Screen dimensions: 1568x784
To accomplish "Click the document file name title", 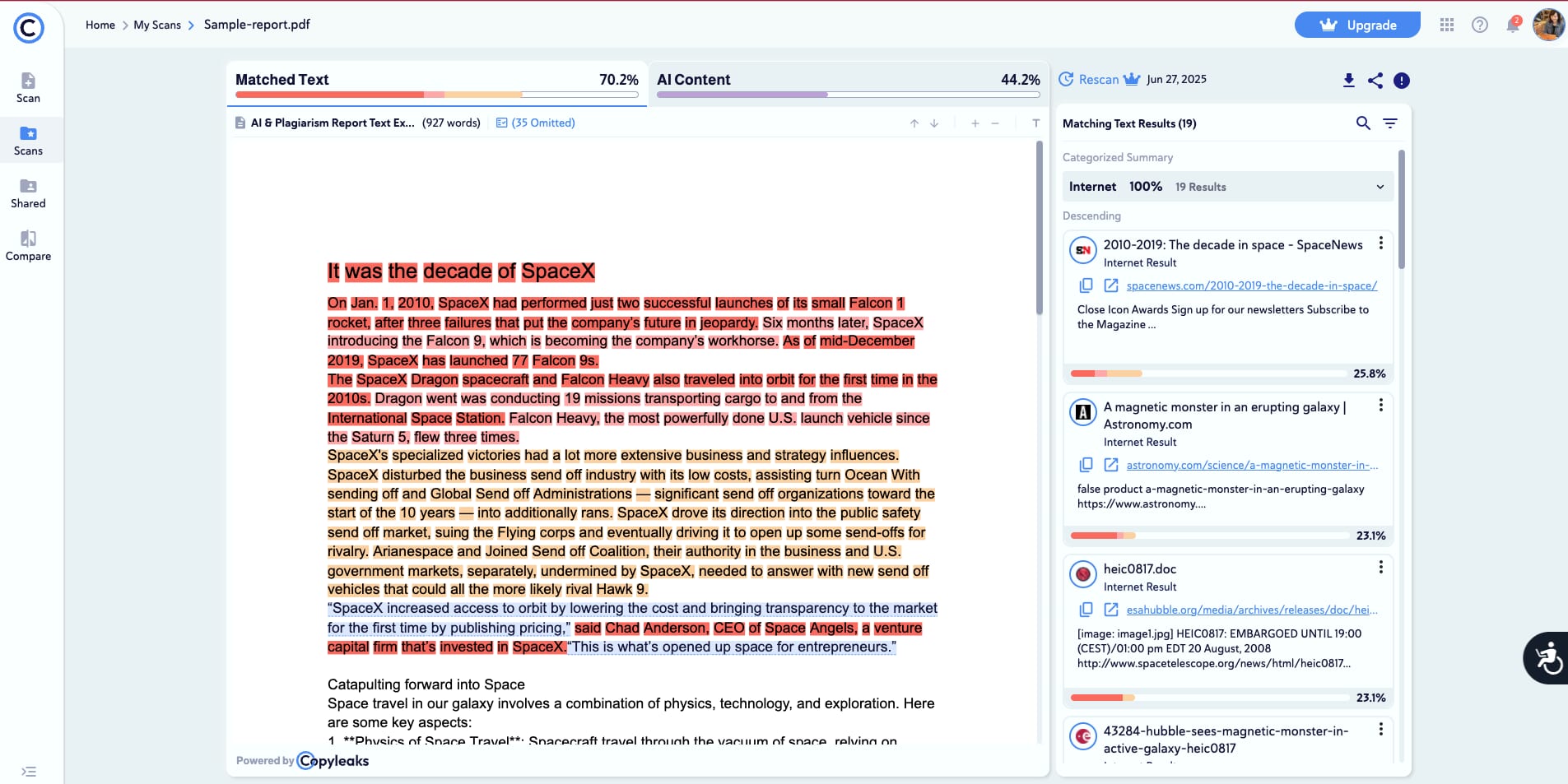I will tap(333, 123).
